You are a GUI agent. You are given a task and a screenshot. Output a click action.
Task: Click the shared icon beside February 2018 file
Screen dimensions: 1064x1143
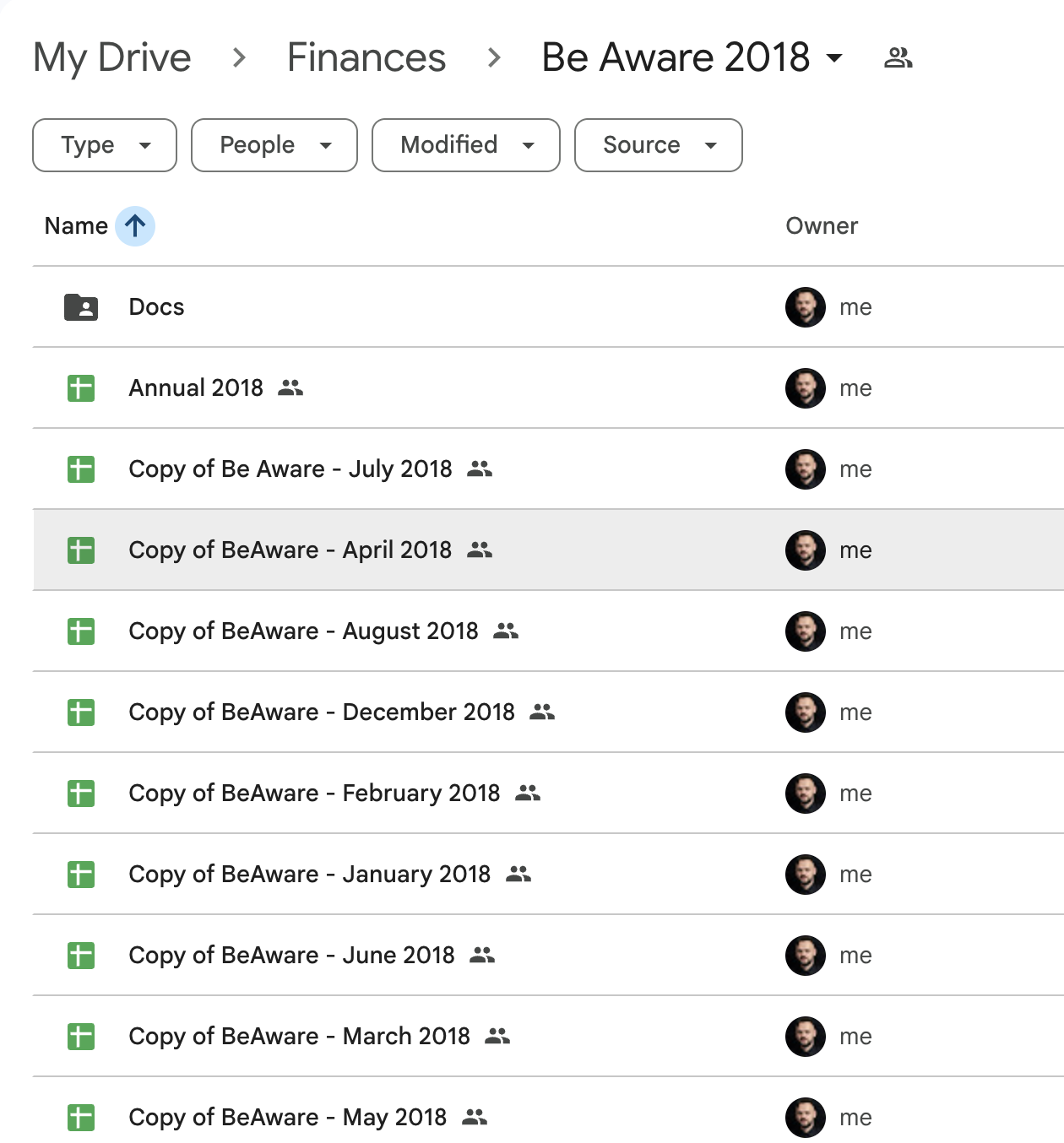(x=528, y=794)
